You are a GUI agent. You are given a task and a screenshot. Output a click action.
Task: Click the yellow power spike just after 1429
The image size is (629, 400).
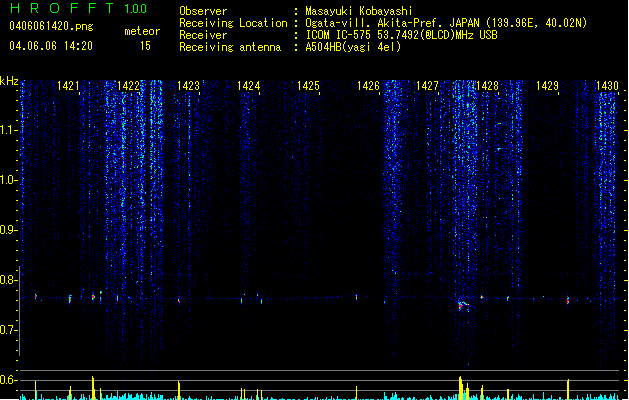coord(568,390)
